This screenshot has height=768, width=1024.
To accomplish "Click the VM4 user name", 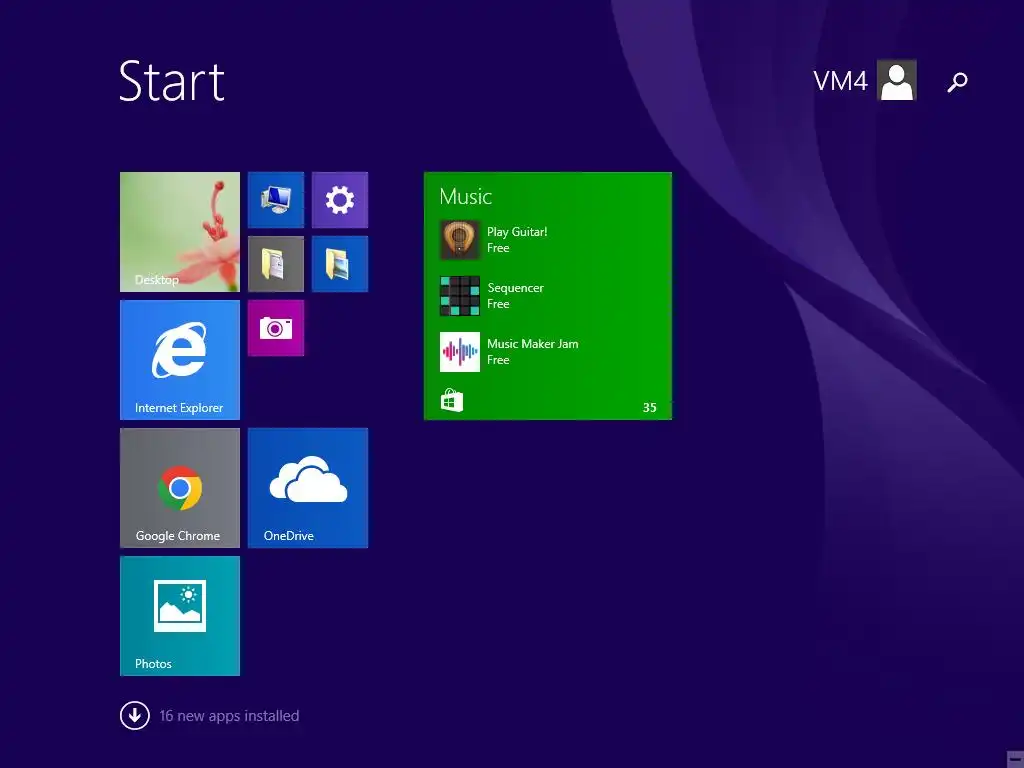I will coord(840,81).
